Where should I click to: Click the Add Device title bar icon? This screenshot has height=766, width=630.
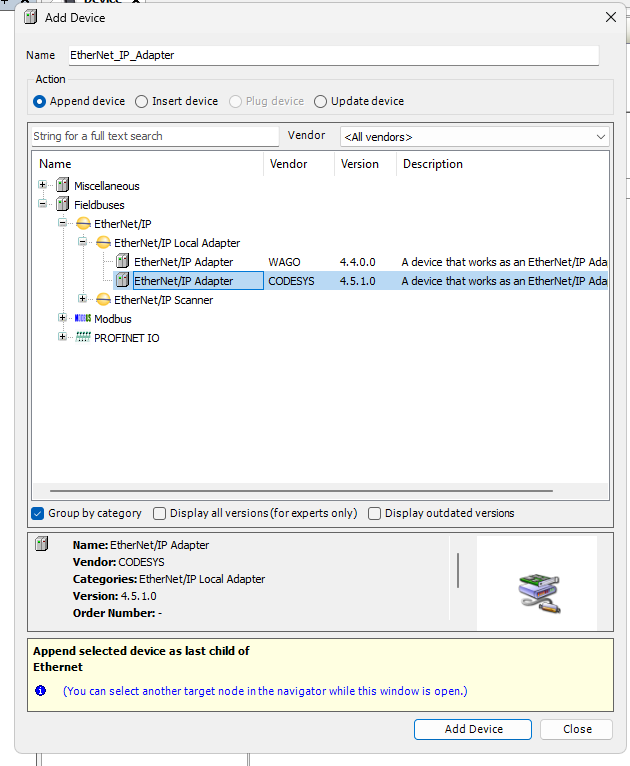pos(31,17)
